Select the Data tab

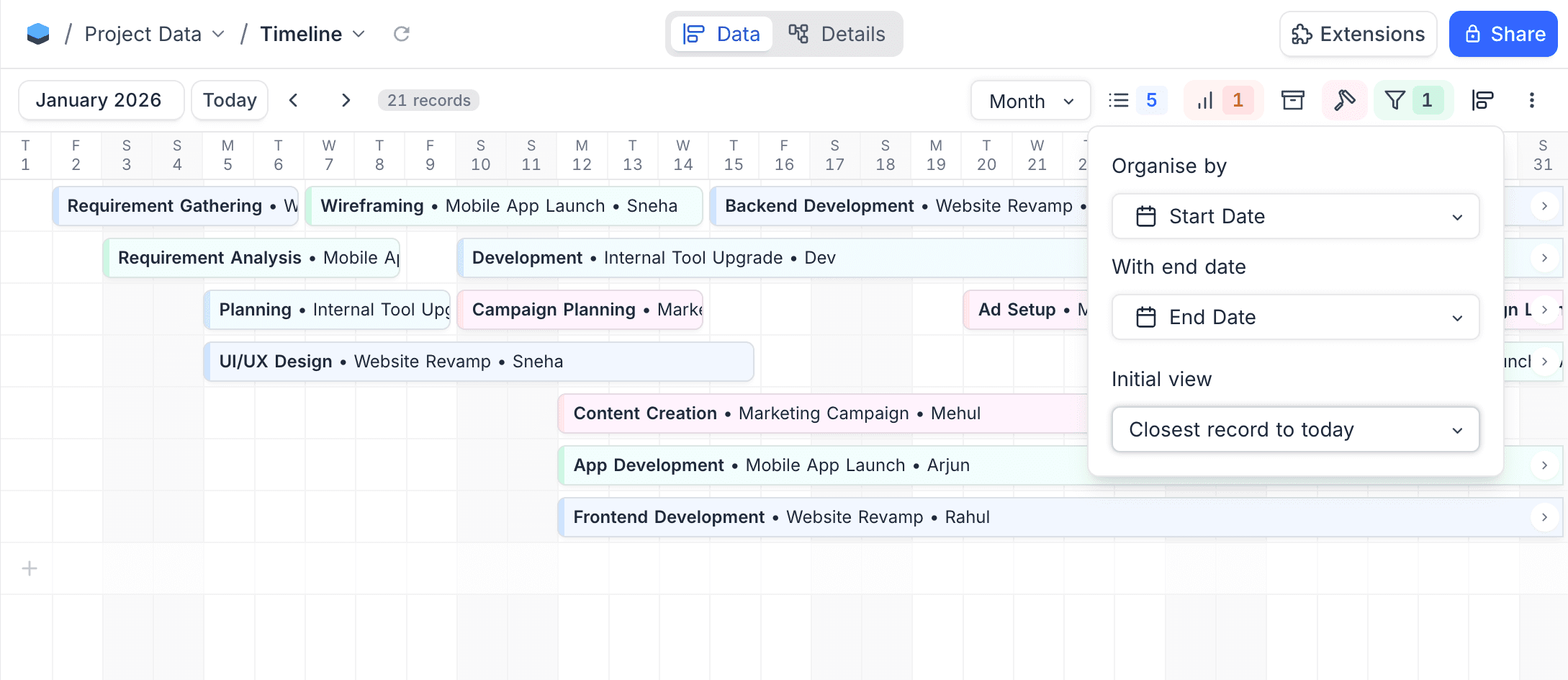(x=721, y=34)
